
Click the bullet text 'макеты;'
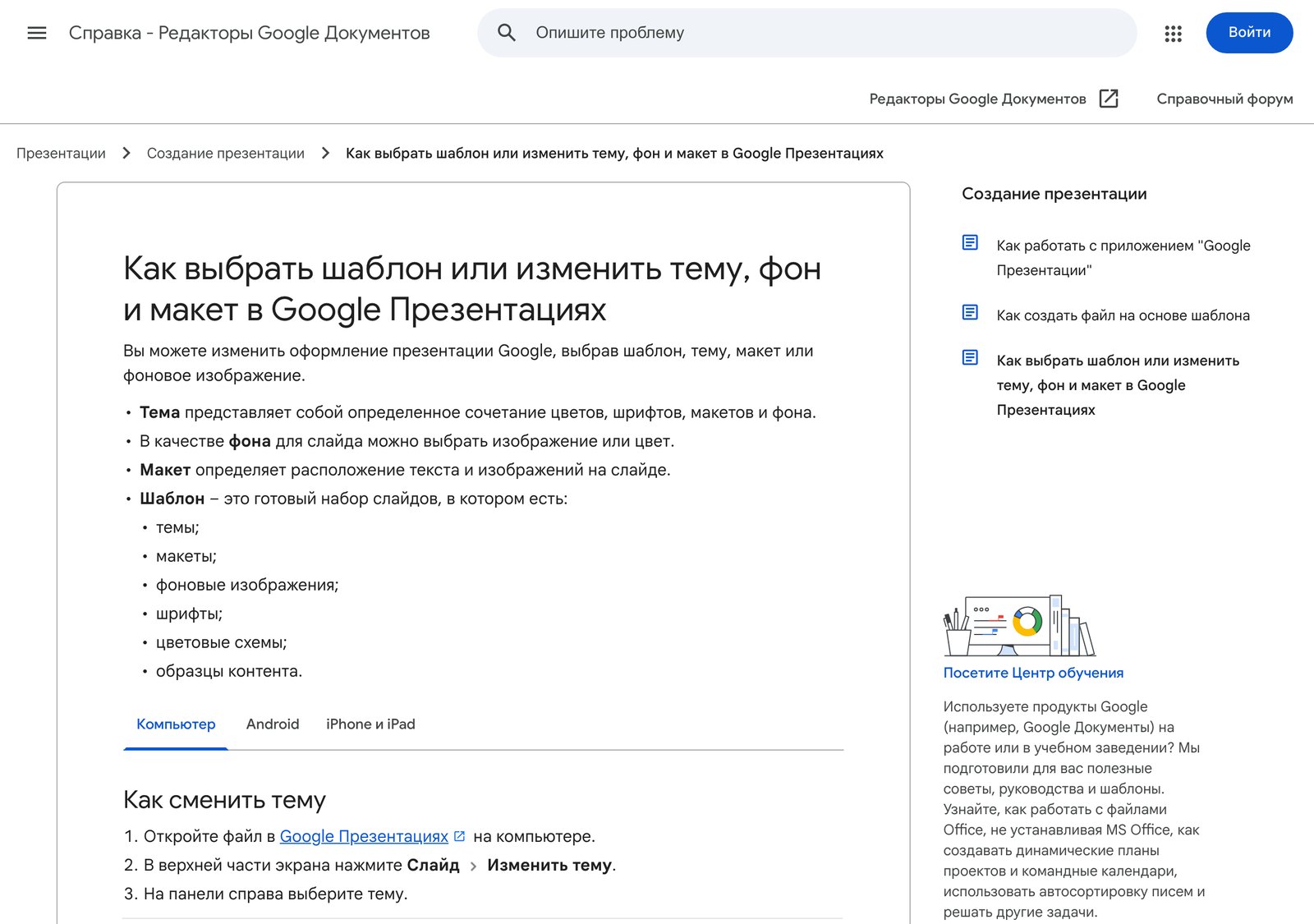tap(186, 557)
